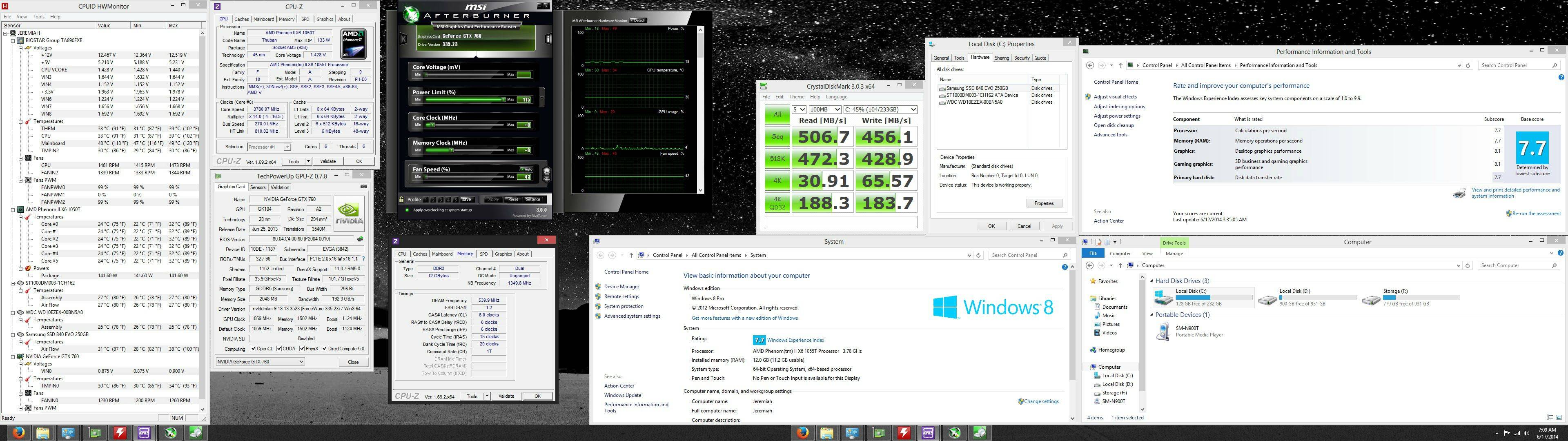Expand the ribbon in the Computer window
This screenshot has width=1568, height=441.
1552,254
